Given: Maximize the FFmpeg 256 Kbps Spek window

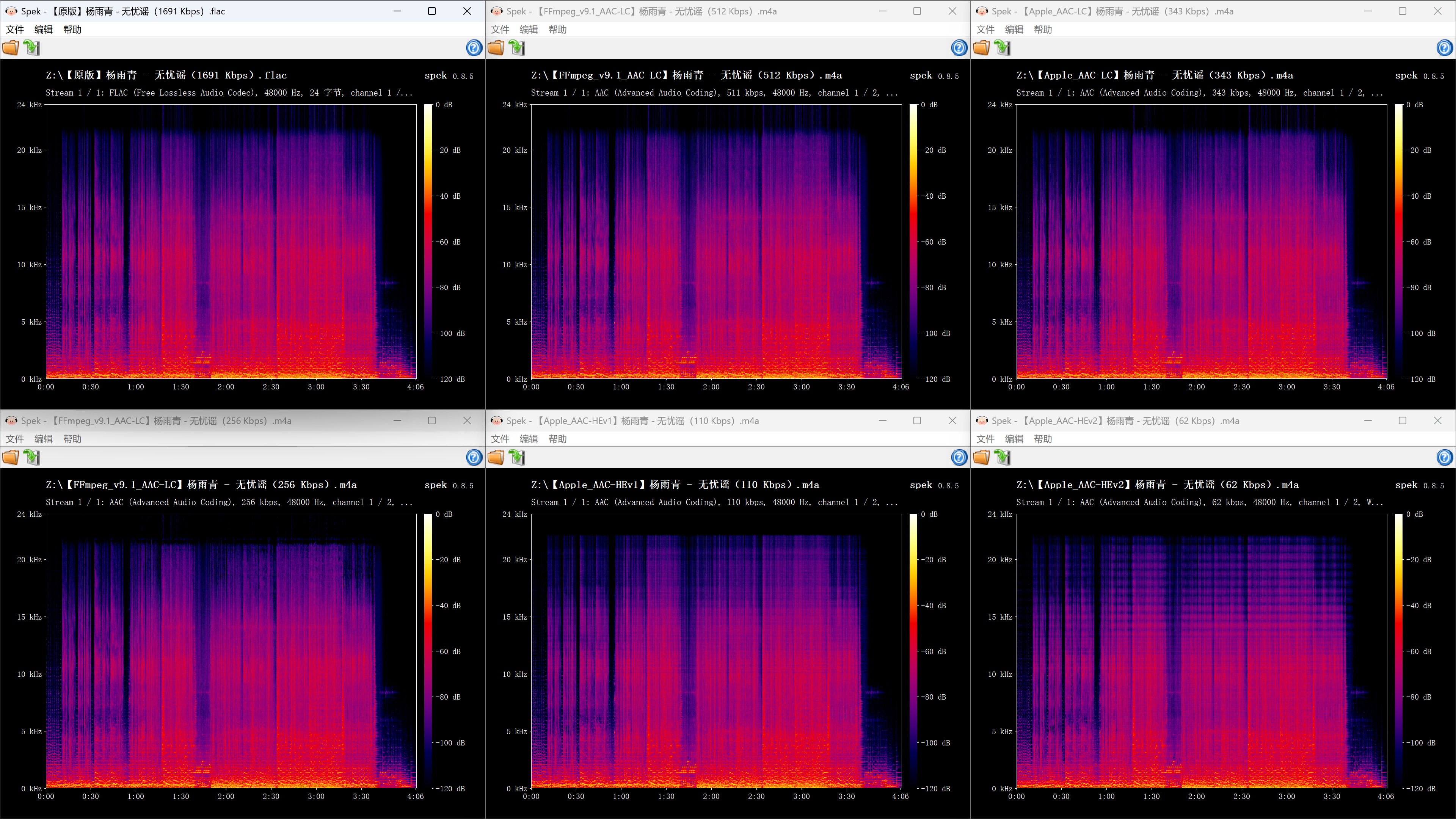Looking at the screenshot, I should (432, 420).
